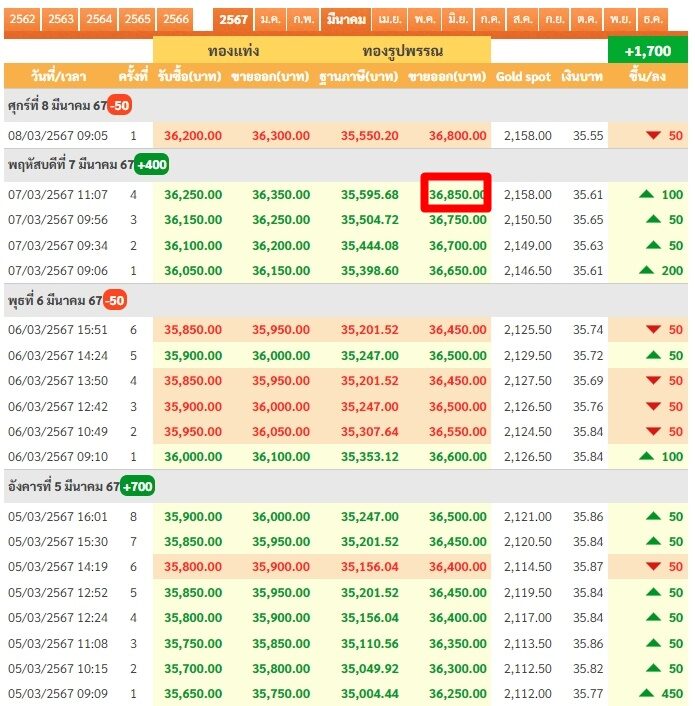Click the 35.76 baht exchange rate

pos(588,407)
